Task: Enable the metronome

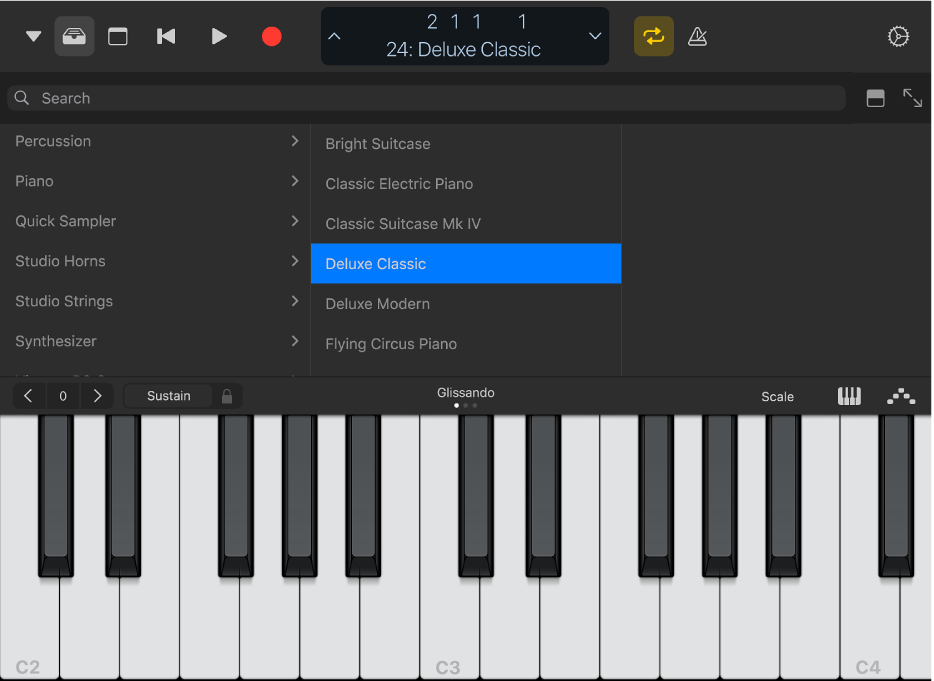Action: tap(697, 36)
